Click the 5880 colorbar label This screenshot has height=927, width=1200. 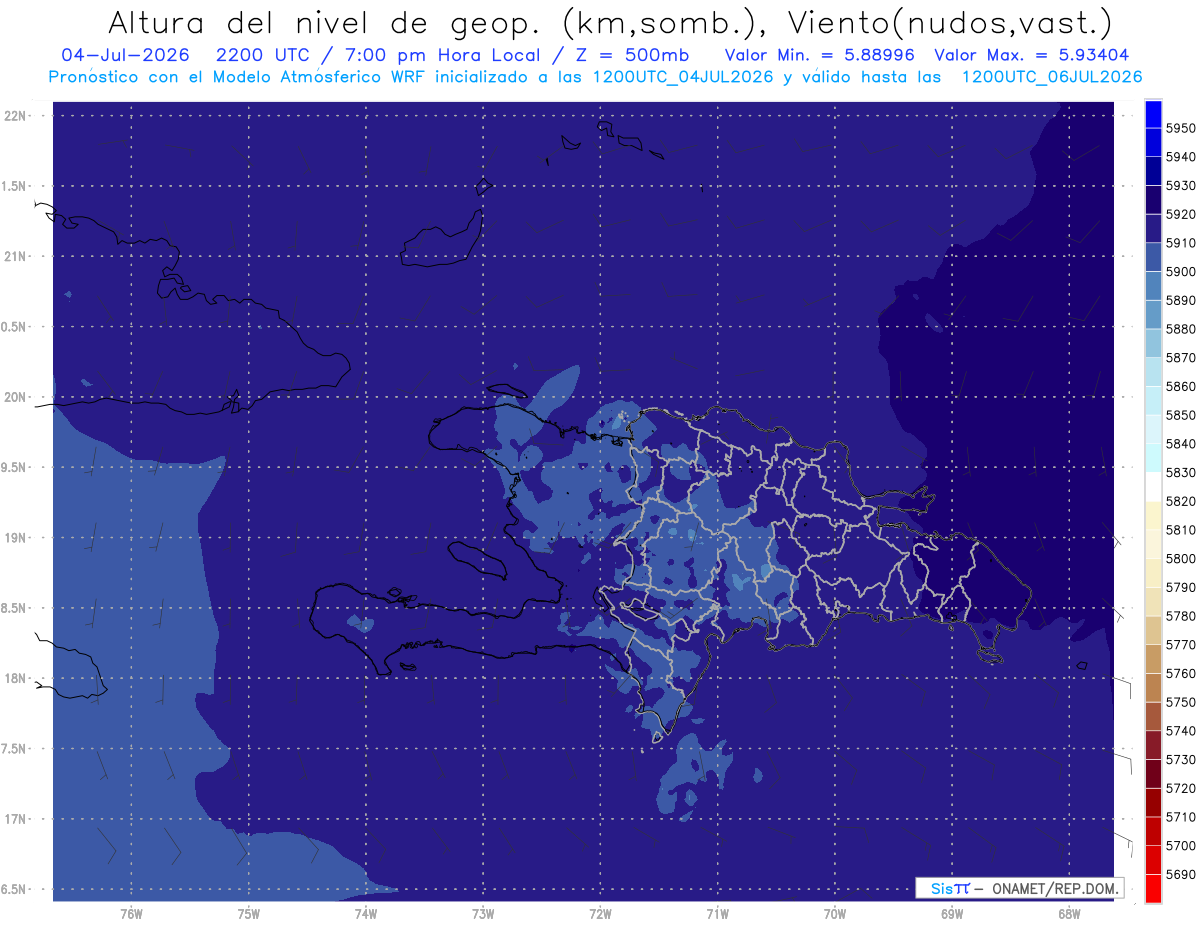[x=1180, y=329]
